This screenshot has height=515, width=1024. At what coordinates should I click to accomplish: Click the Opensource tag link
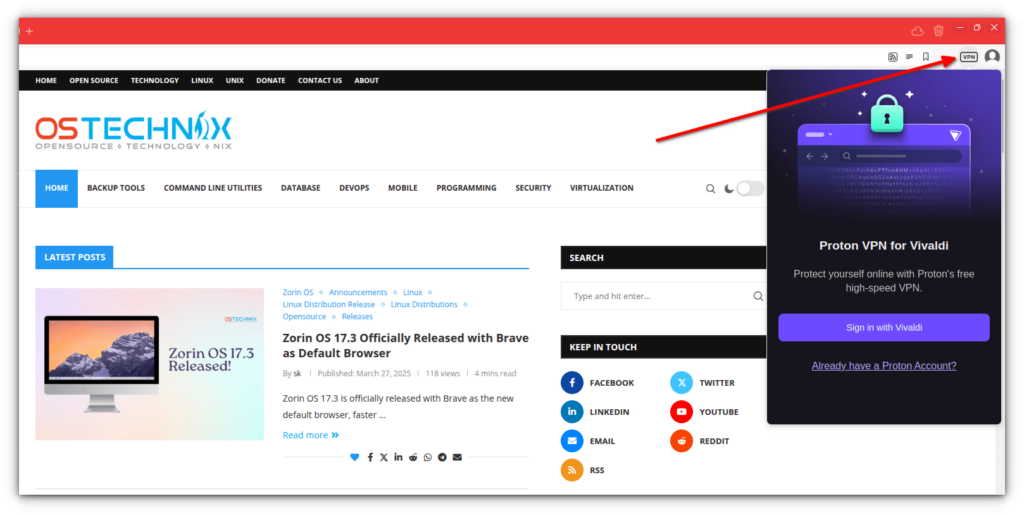[304, 317]
